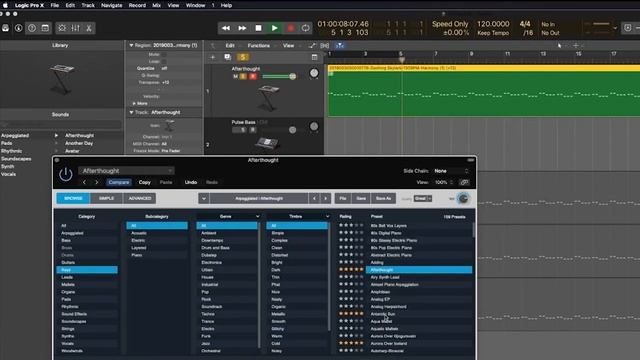Record-enable the Afterthought track
The height and width of the screenshot is (360, 640).
tap(253, 76)
